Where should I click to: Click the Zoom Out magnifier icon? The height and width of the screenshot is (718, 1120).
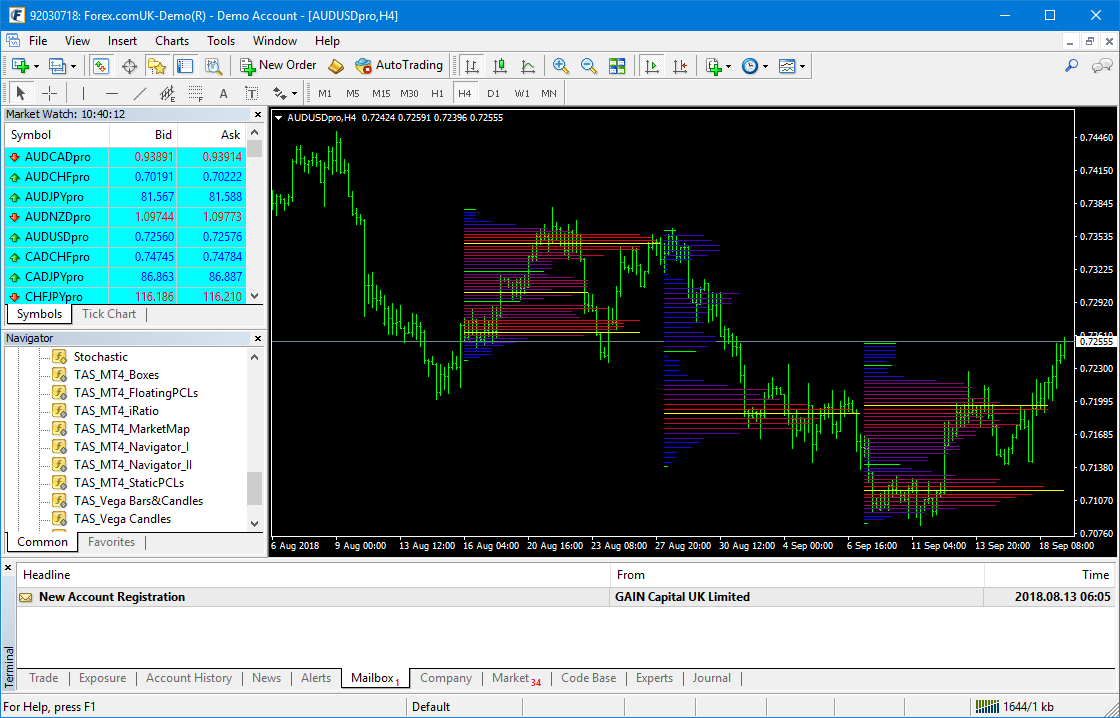[589, 66]
